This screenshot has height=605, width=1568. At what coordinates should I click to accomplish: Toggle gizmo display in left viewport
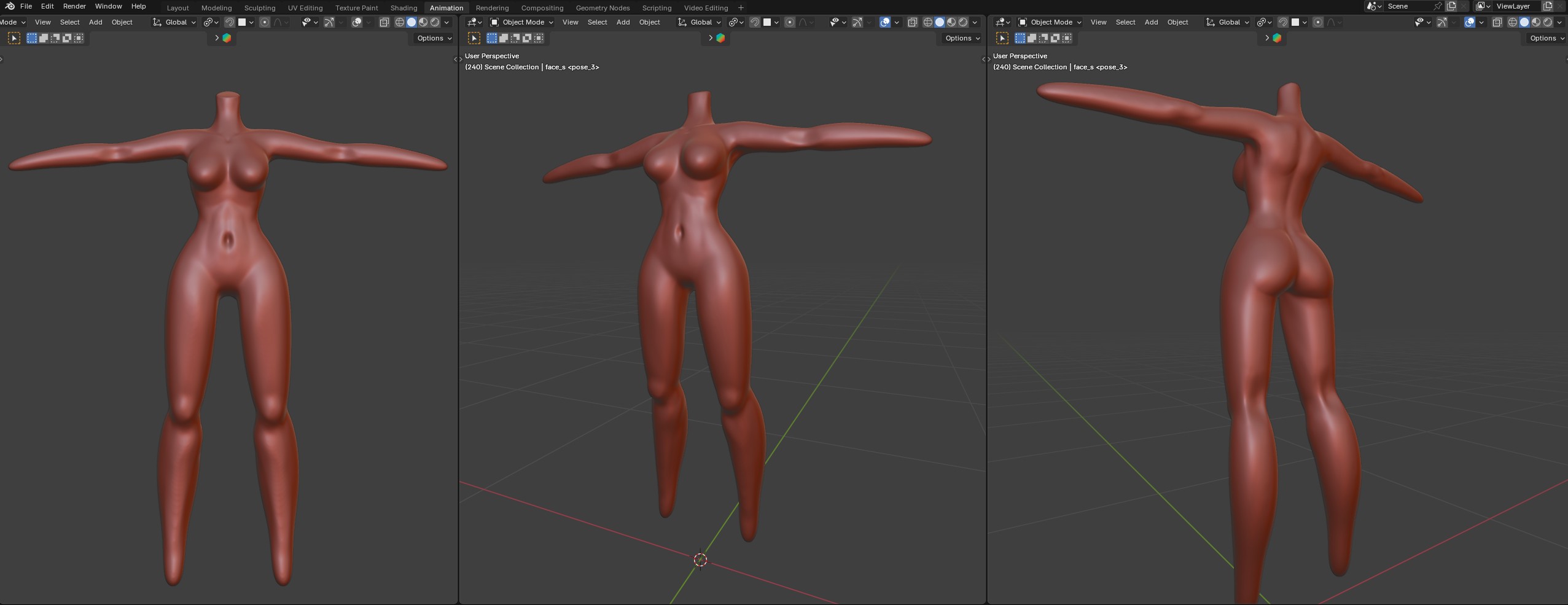tap(329, 22)
